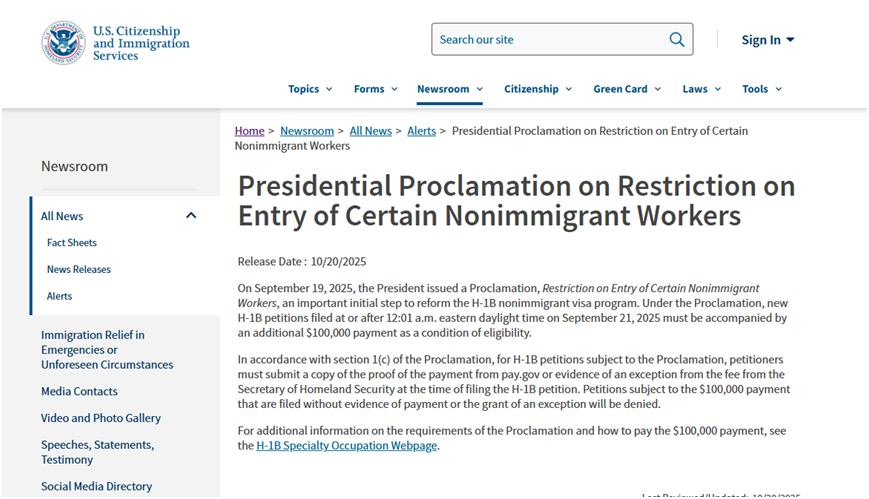The image size is (869, 499).
Task: Open Fact Sheets in the sidebar
Action: [x=72, y=243]
